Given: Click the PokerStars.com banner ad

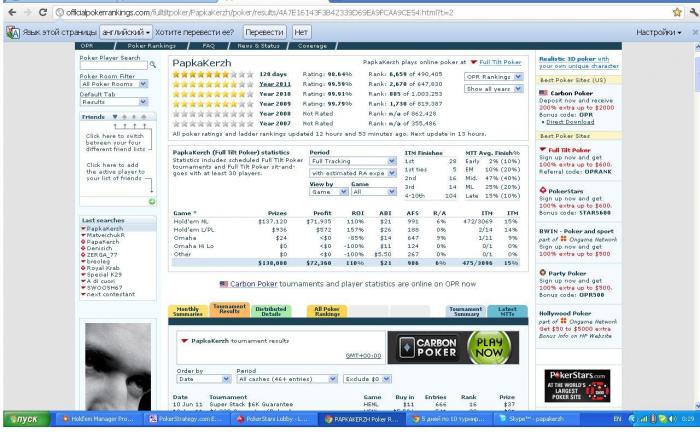Looking at the screenshot, I should (577, 386).
